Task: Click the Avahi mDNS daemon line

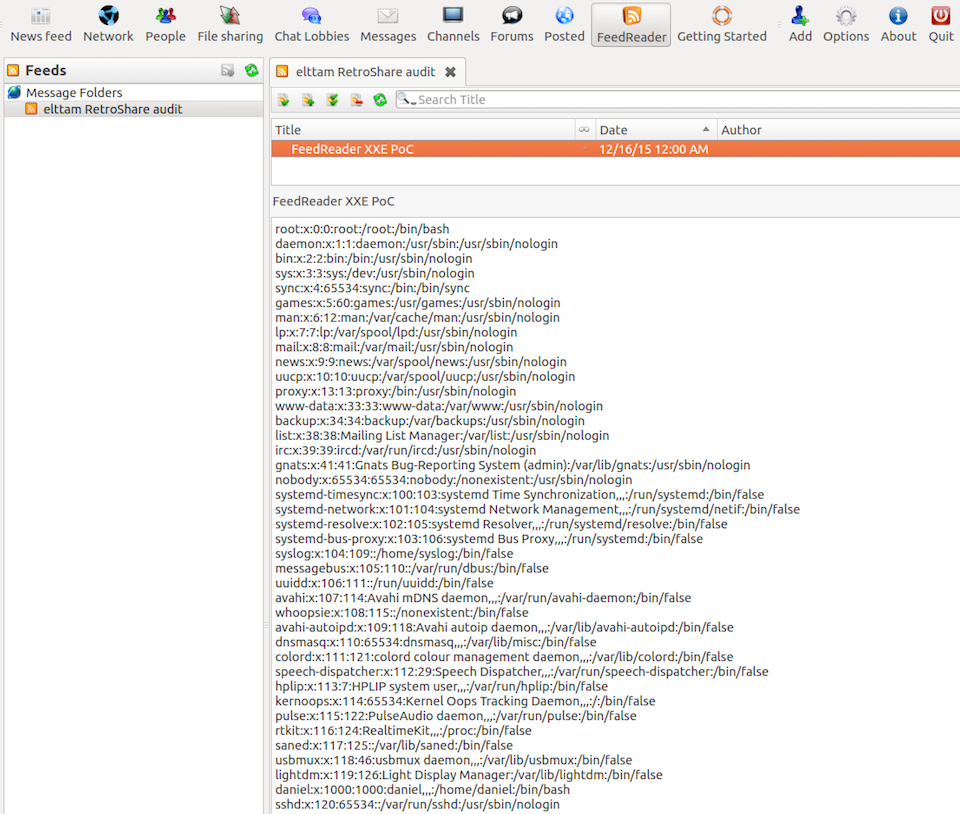Action: (483, 597)
